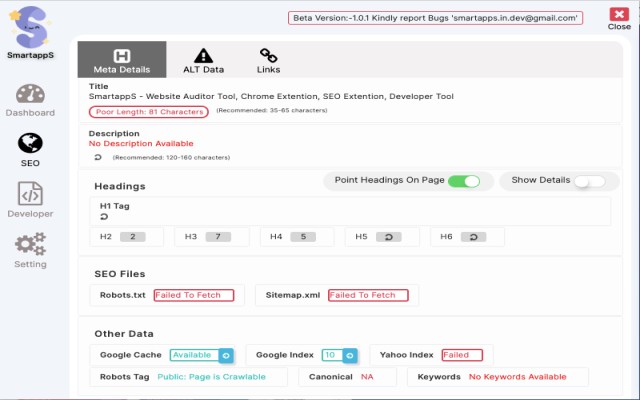Image resolution: width=640 pixels, height=400 pixels.
Task: Select the Meta Details tab
Action: [122, 61]
